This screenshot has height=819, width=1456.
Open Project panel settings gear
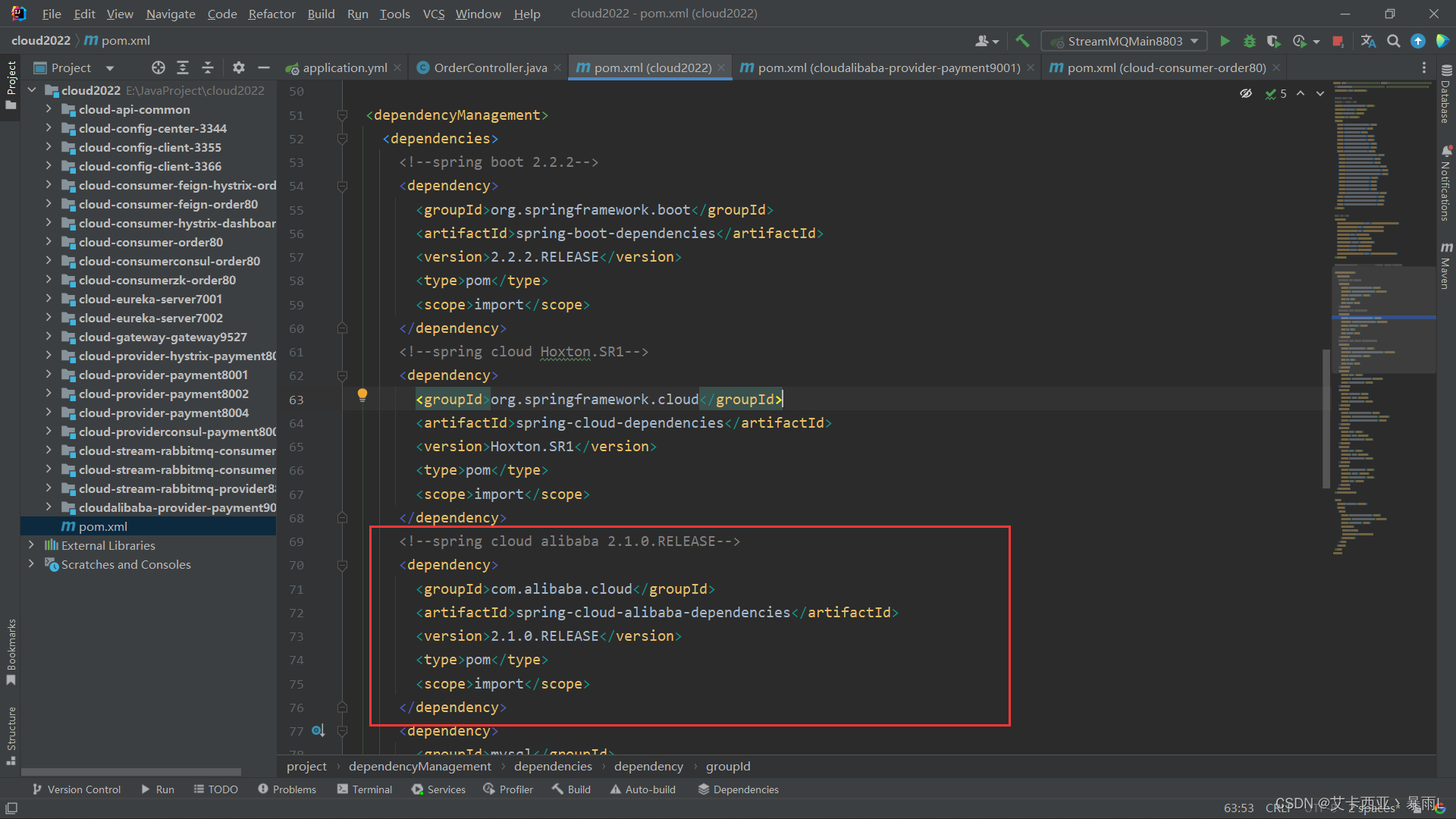239,67
